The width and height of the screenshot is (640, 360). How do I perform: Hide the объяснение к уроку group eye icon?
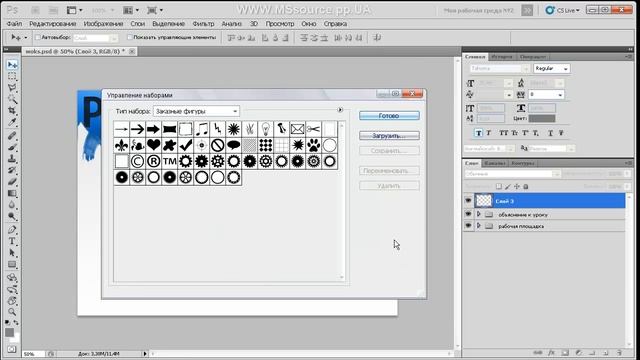[468, 214]
